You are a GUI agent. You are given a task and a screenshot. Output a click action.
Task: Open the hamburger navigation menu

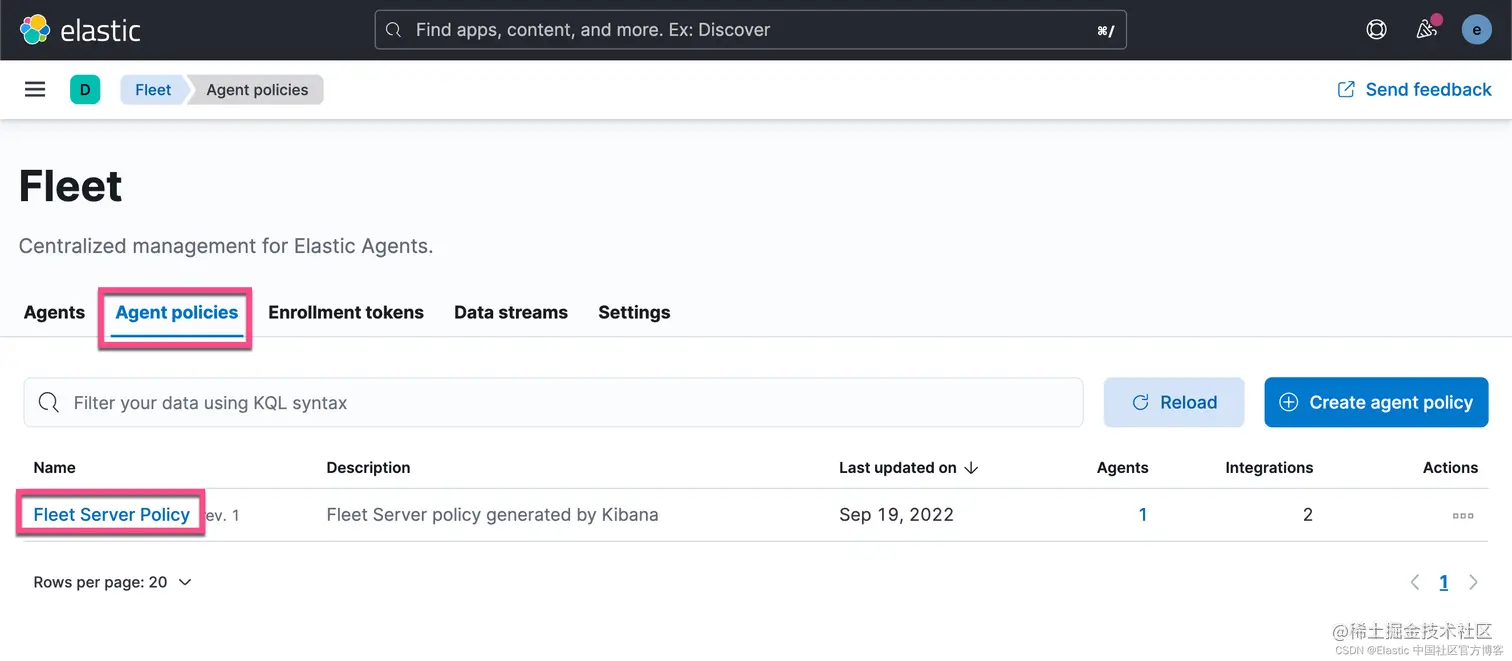click(35, 90)
